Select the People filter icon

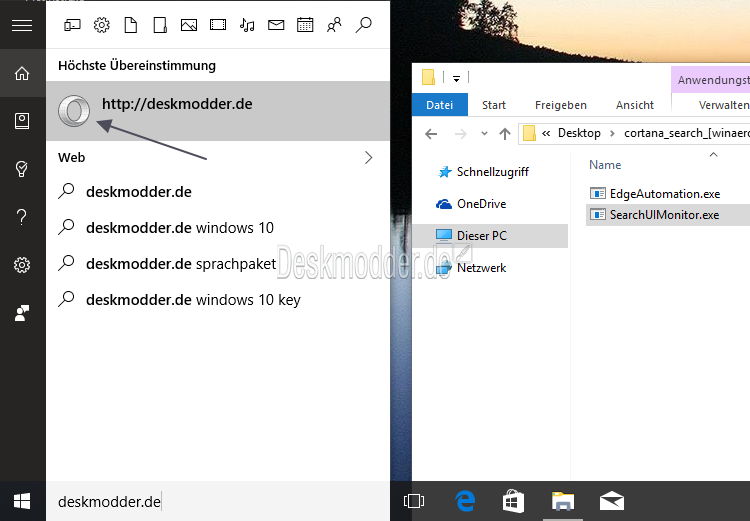(334, 25)
